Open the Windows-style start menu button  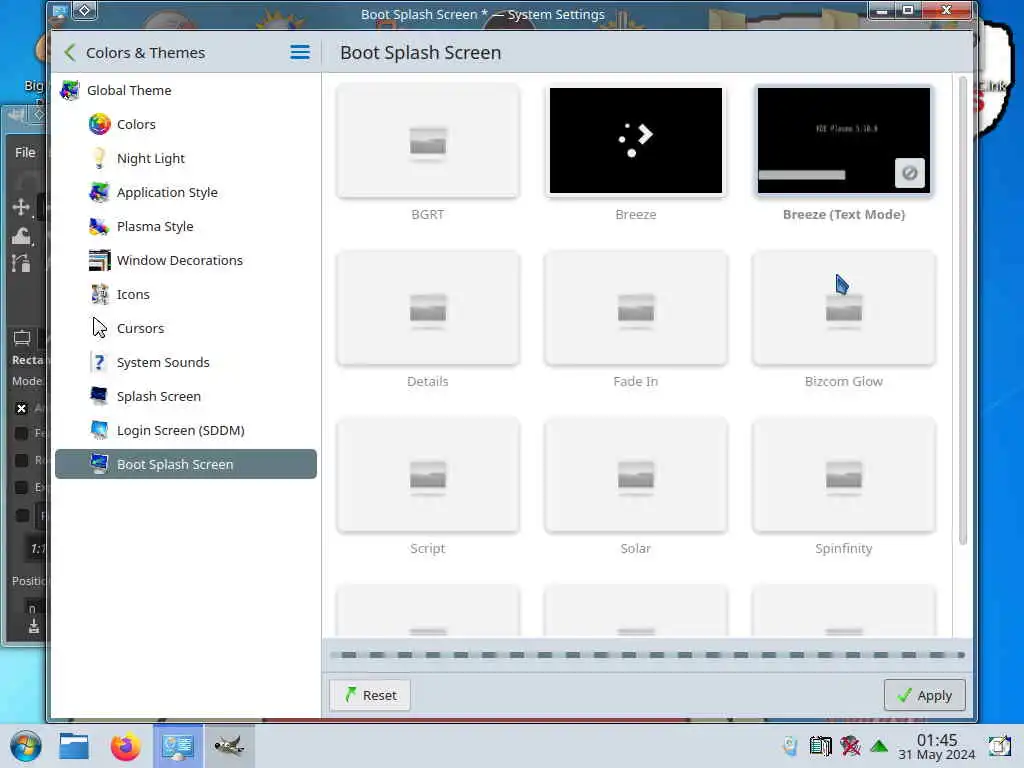pos(25,746)
